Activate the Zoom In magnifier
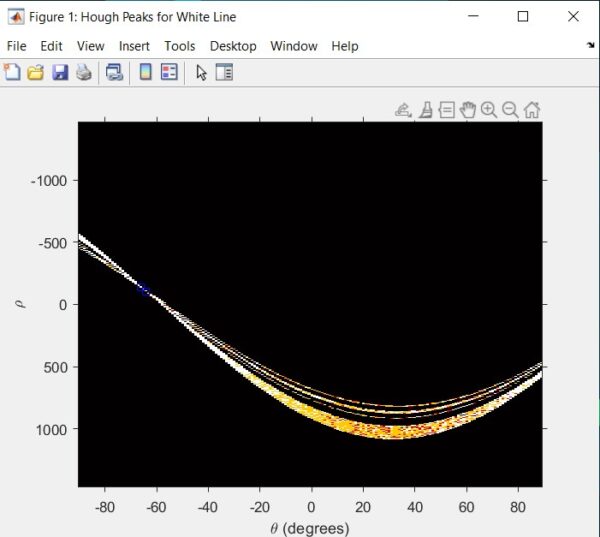This screenshot has height=537, width=600. click(x=489, y=110)
